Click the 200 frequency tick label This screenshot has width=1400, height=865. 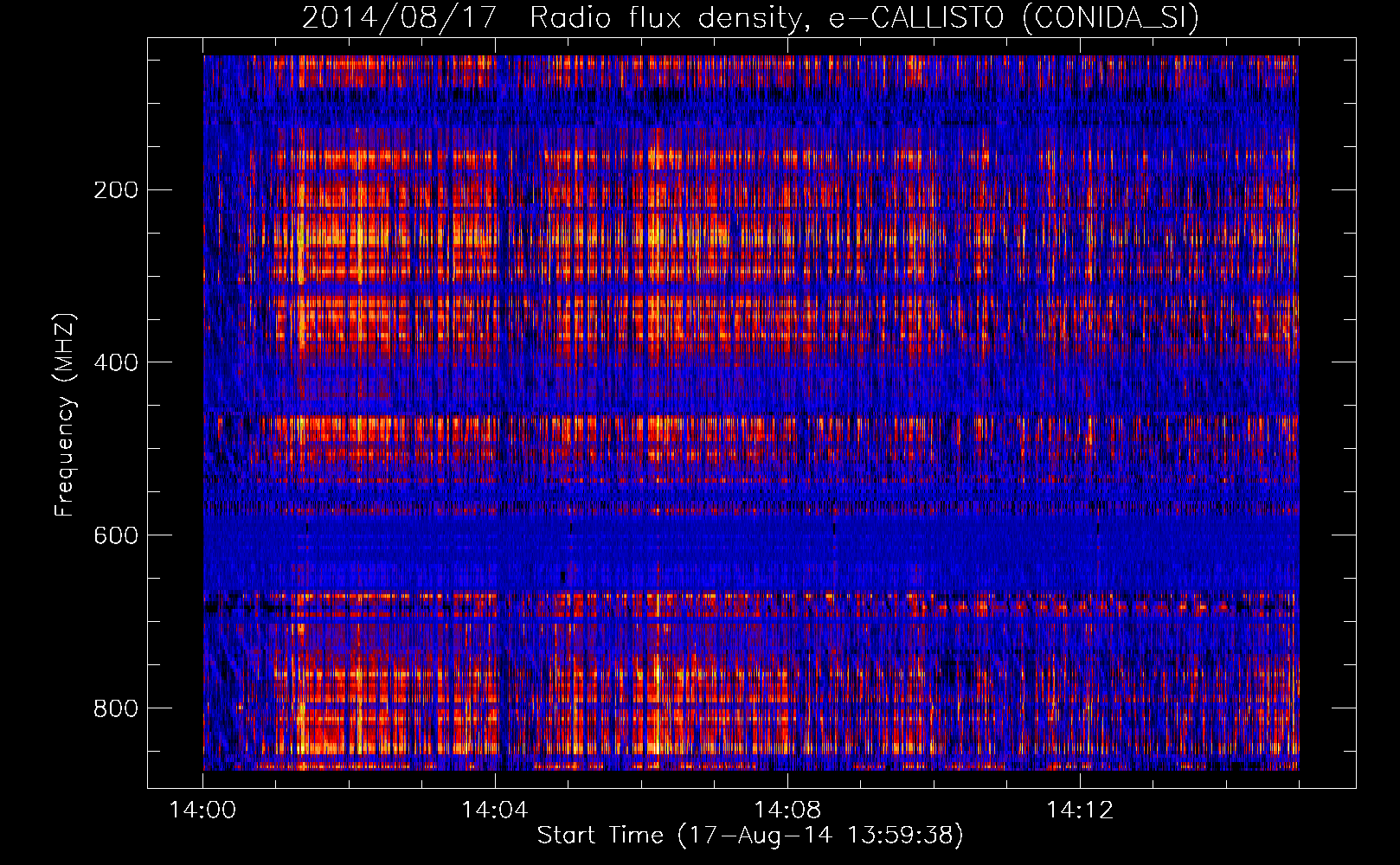116,189
